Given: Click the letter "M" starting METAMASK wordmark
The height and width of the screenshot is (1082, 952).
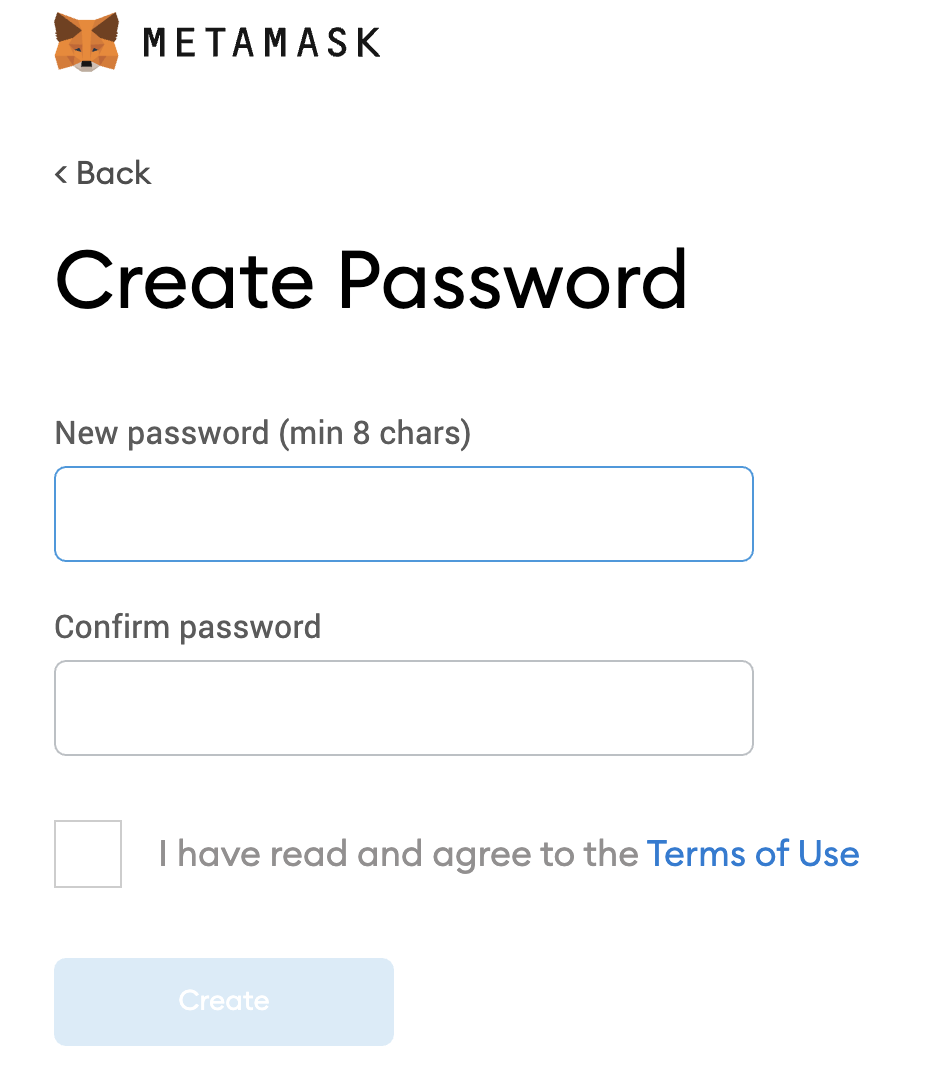Looking at the screenshot, I should click(157, 43).
